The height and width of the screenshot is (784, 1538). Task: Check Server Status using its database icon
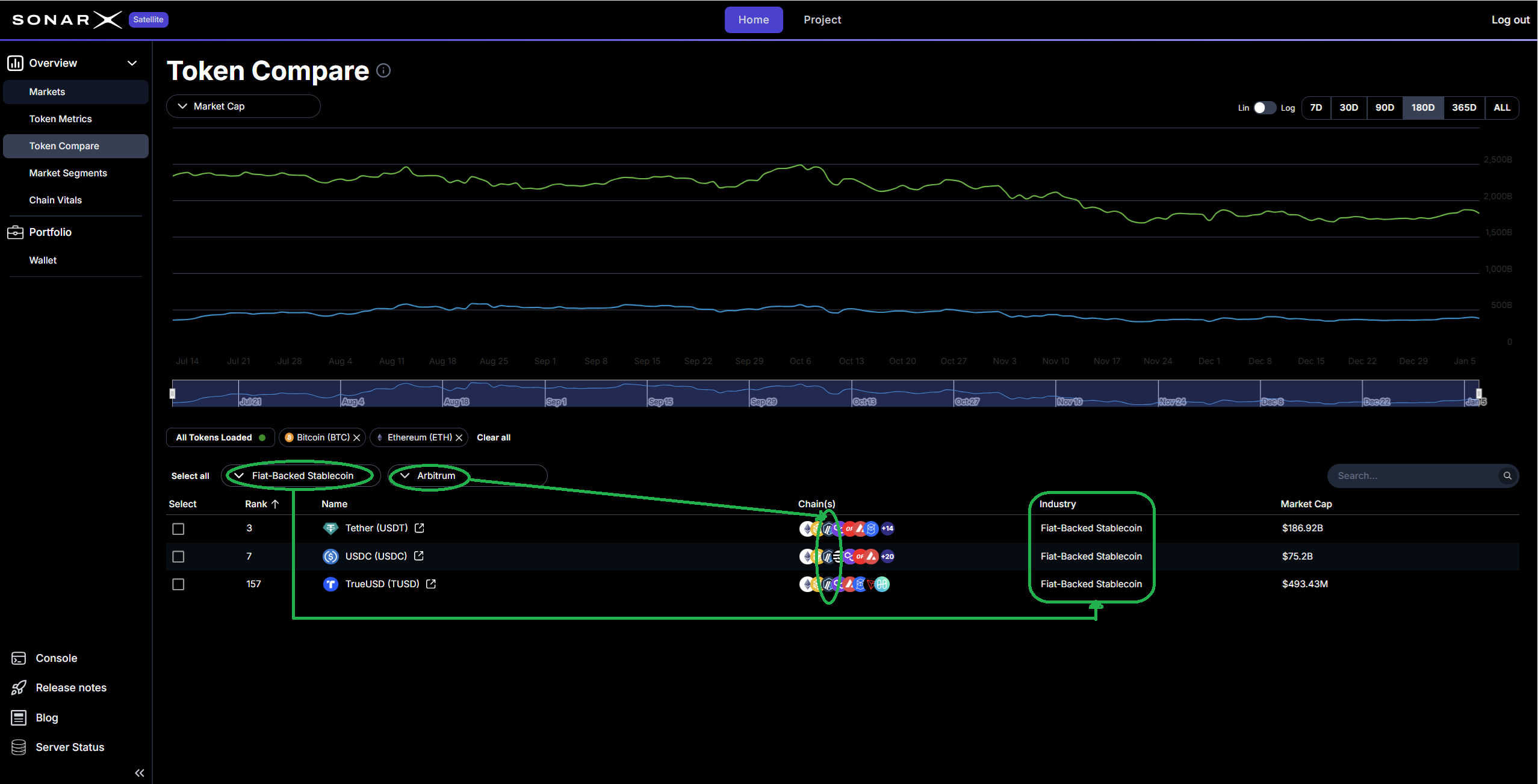(19, 747)
